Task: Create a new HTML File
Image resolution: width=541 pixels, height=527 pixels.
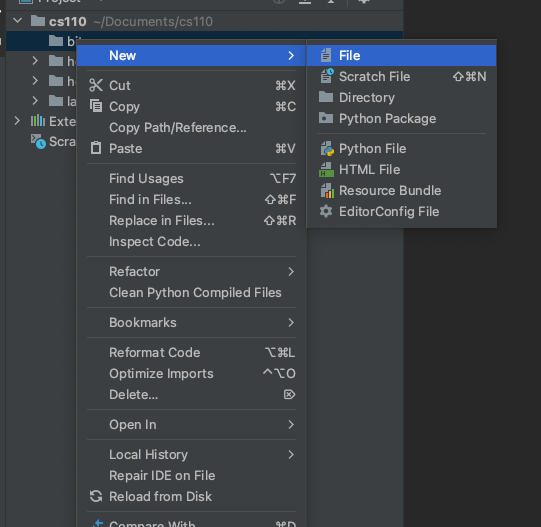Action: 401,170
